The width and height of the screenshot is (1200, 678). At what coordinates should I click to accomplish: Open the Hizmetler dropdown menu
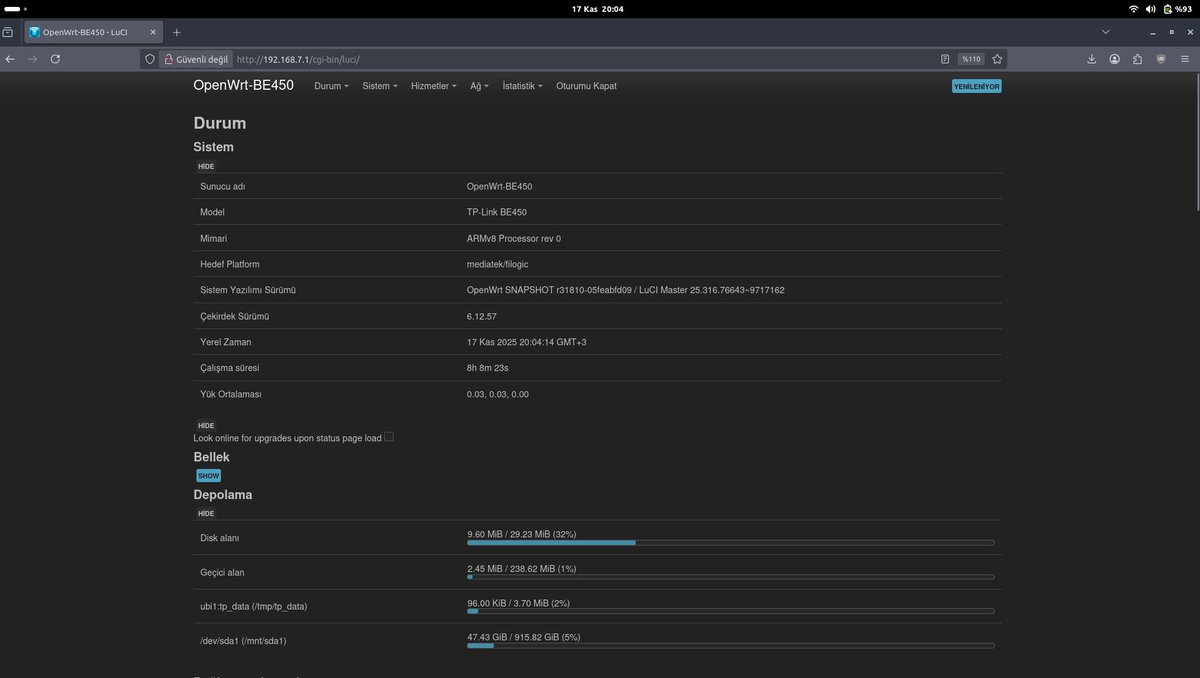tap(433, 86)
